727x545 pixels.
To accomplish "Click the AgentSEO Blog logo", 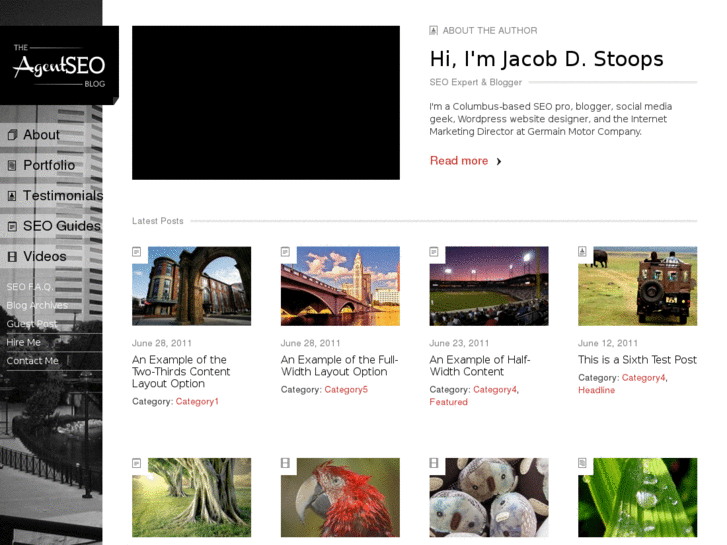I will tap(59, 66).
